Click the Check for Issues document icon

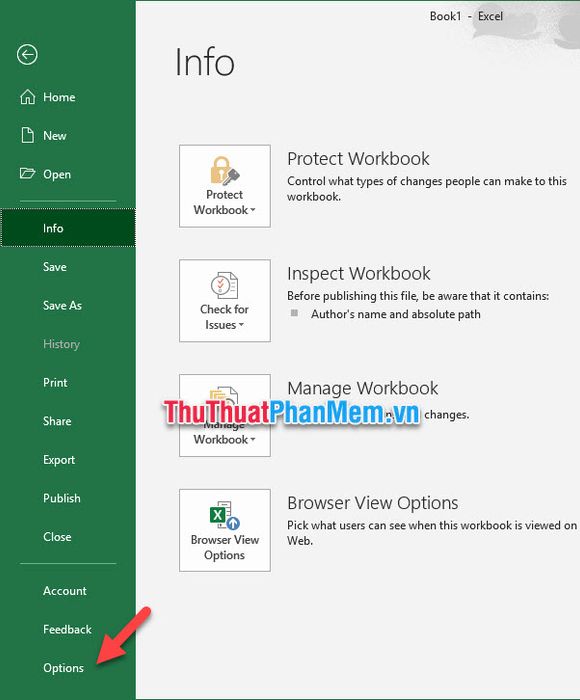(225, 285)
